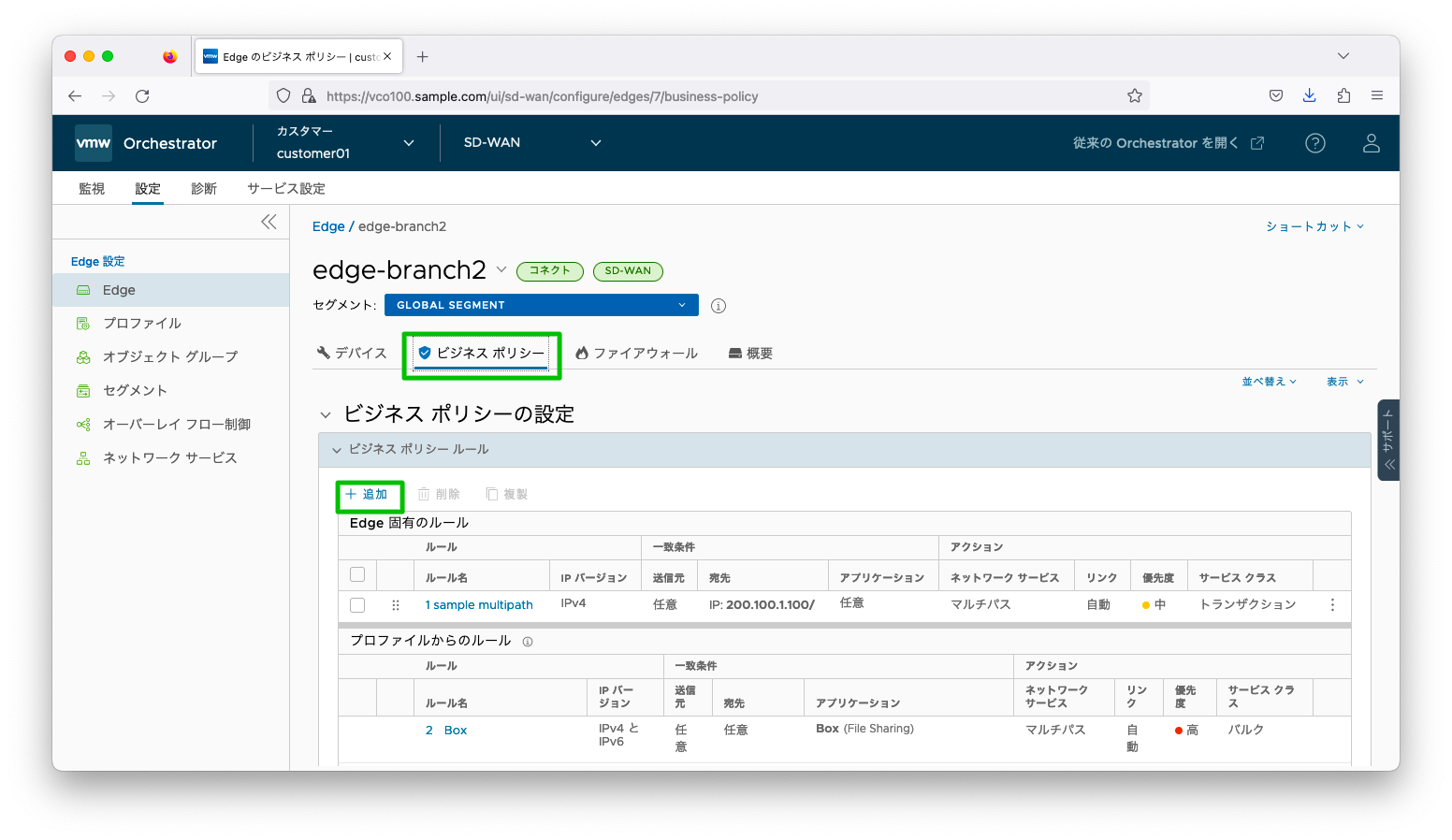The width and height of the screenshot is (1452, 840).
Task: Open the 並べ替え sort dropdown
Action: coord(1269,382)
